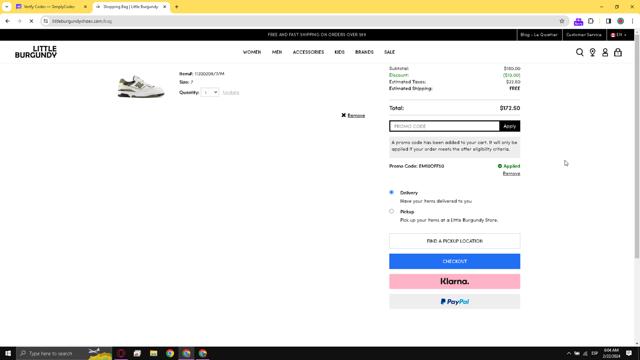Open File Explorer from the taskbar
The height and width of the screenshot is (360, 640).
pyautogui.click(x=153, y=353)
